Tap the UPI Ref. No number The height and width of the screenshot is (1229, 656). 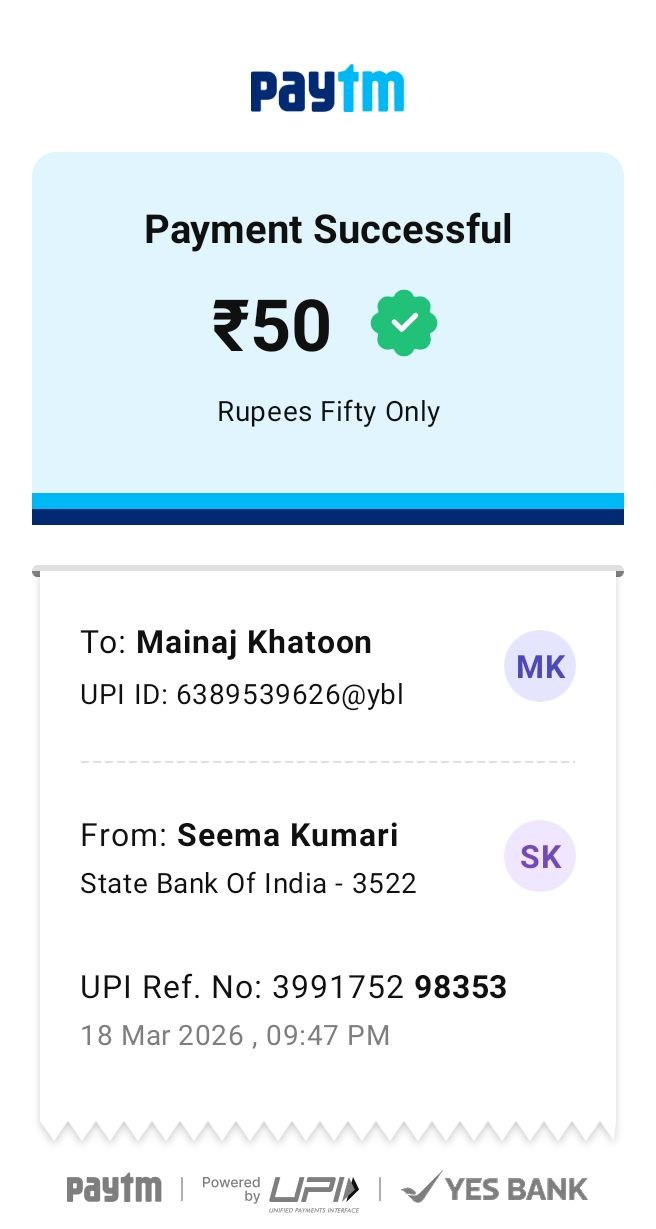(390, 988)
